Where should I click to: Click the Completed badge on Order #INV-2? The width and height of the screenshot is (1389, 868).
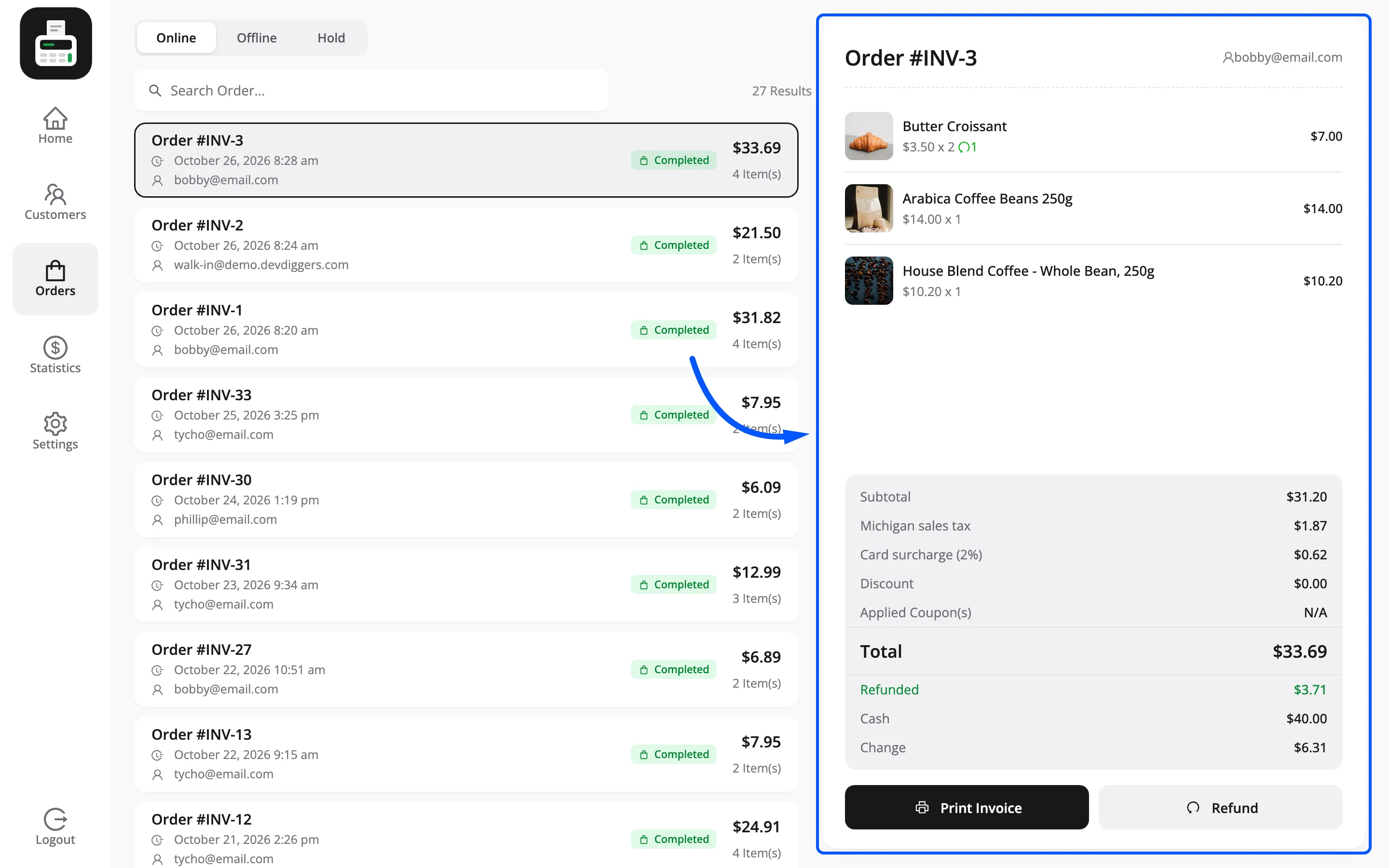(x=673, y=245)
